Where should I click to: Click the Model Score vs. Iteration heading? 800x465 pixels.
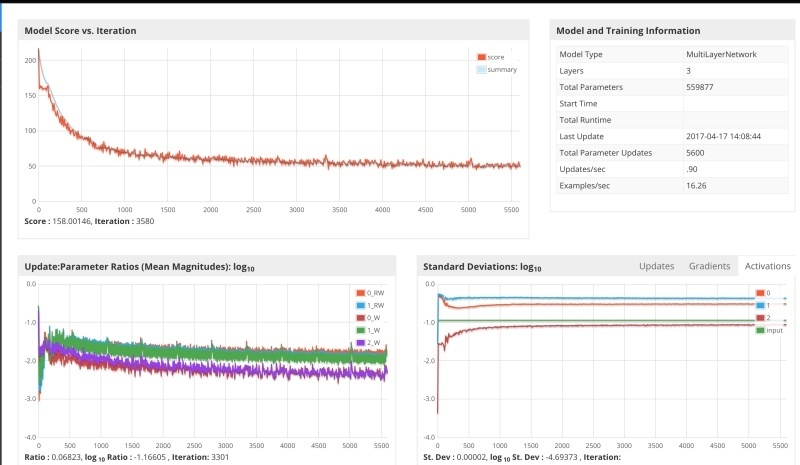pyautogui.click(x=80, y=31)
